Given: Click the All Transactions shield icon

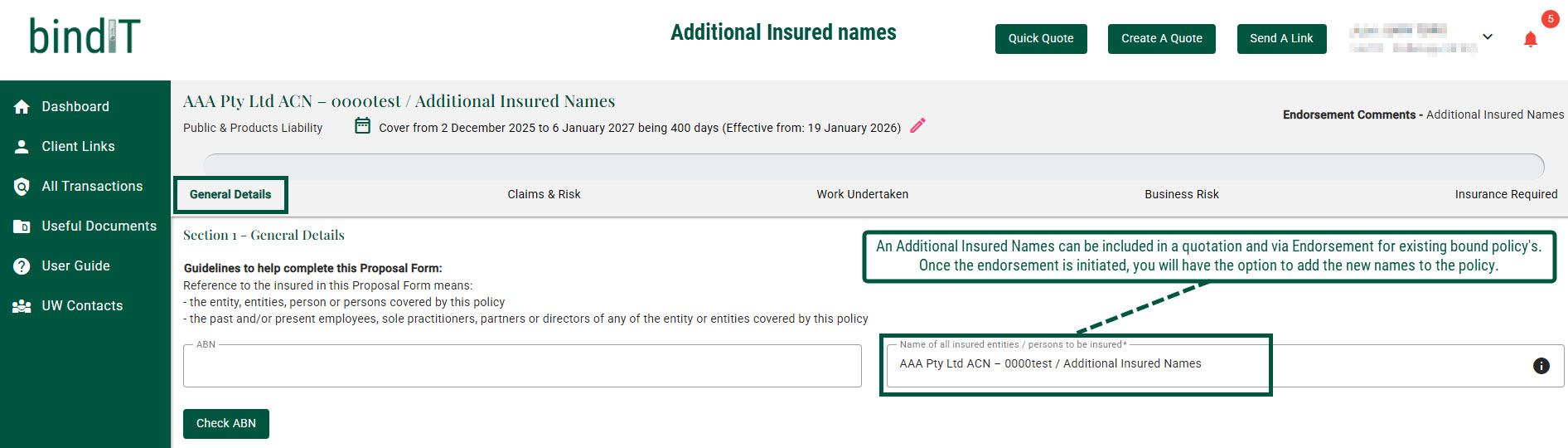Looking at the screenshot, I should (x=22, y=187).
